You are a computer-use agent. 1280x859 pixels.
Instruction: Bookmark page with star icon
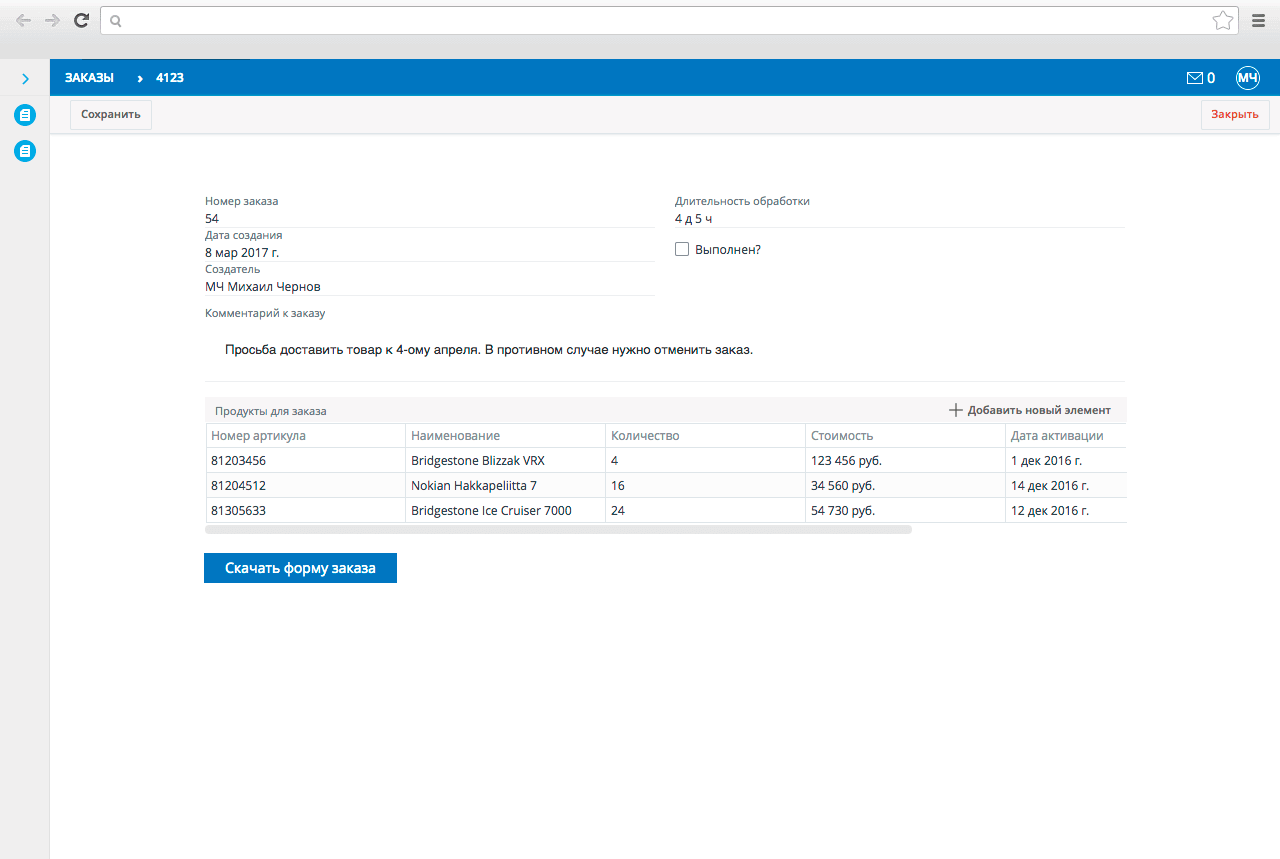1222,20
